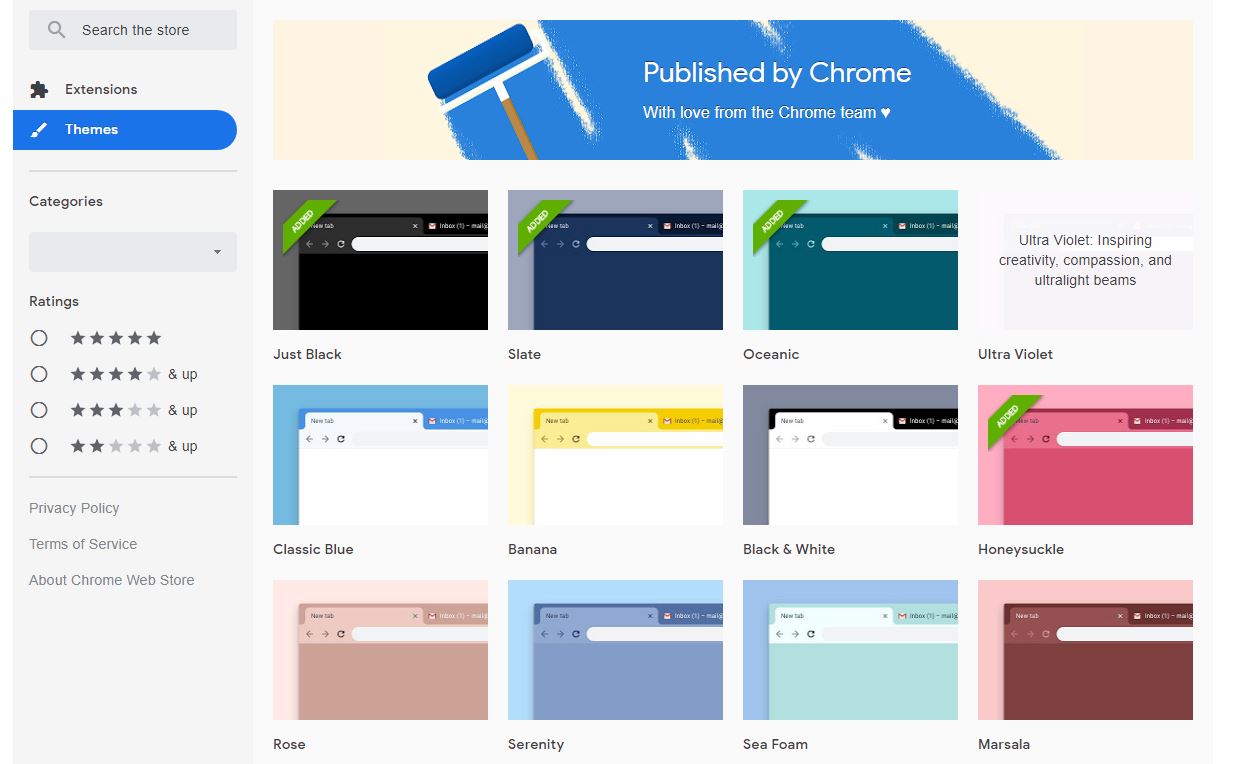Open the Honeysuckle theme
Image resolution: width=1246 pixels, height=764 pixels.
click(1085, 455)
